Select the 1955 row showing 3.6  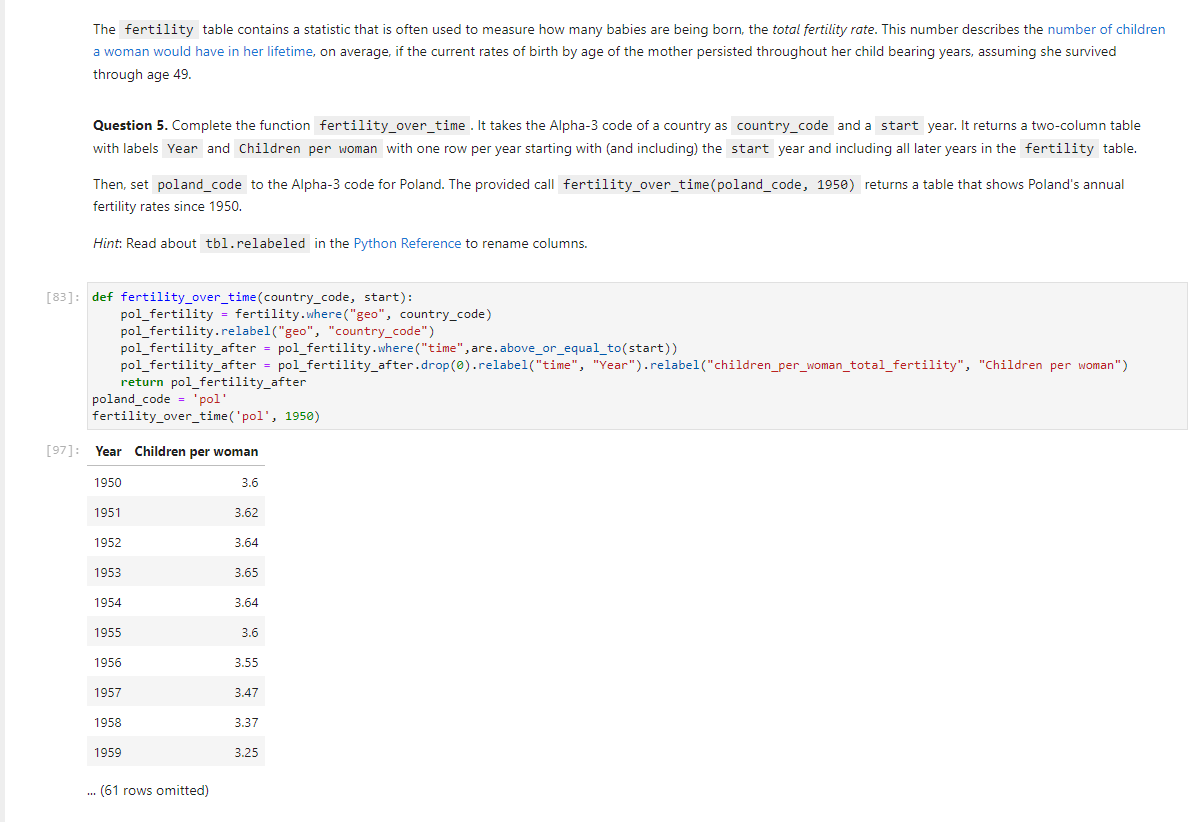click(x=175, y=632)
